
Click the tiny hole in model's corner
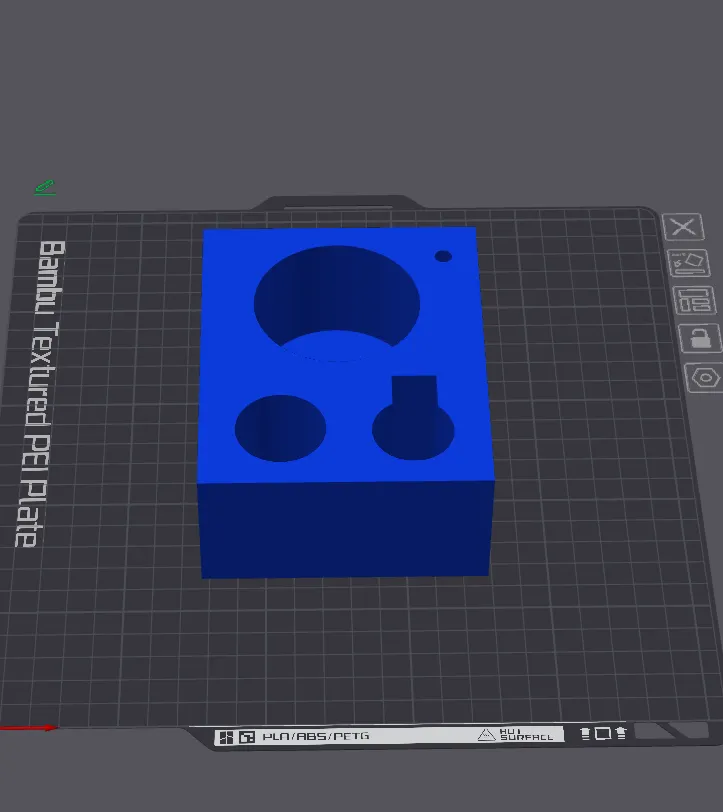443,256
